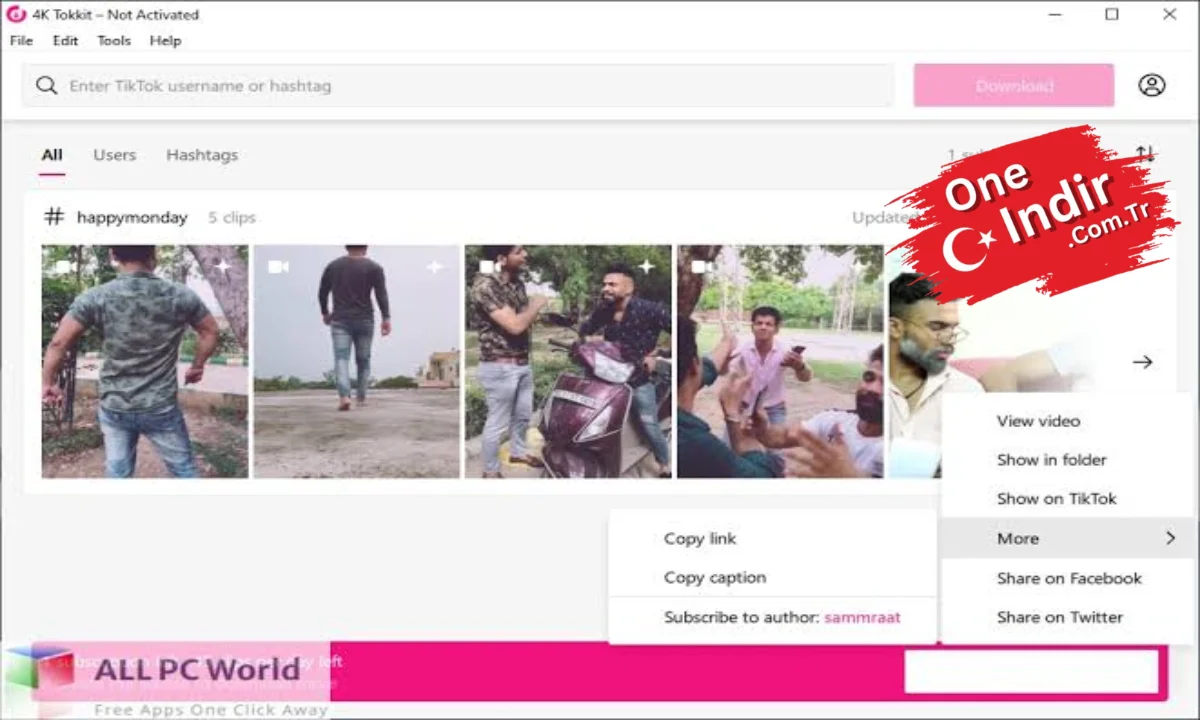This screenshot has width=1200, height=720.
Task: Choose Copy link in submenu
Action: pos(772,538)
